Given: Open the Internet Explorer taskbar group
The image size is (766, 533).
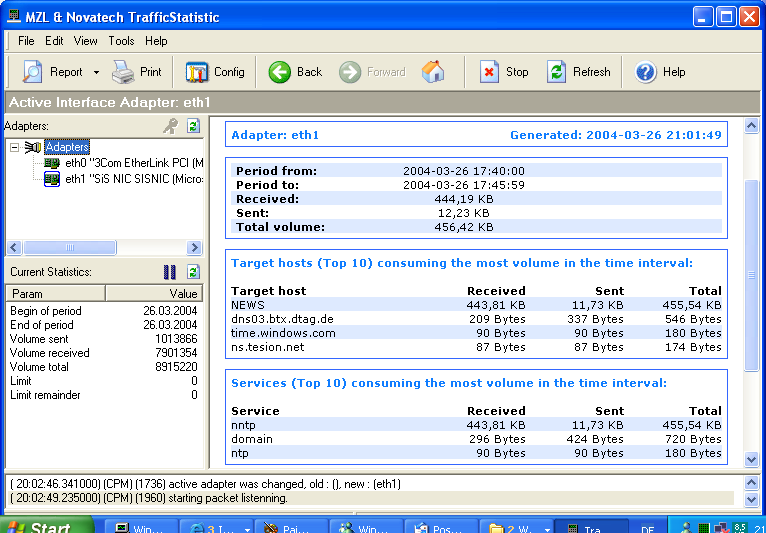Looking at the screenshot, I should (x=216, y=526).
